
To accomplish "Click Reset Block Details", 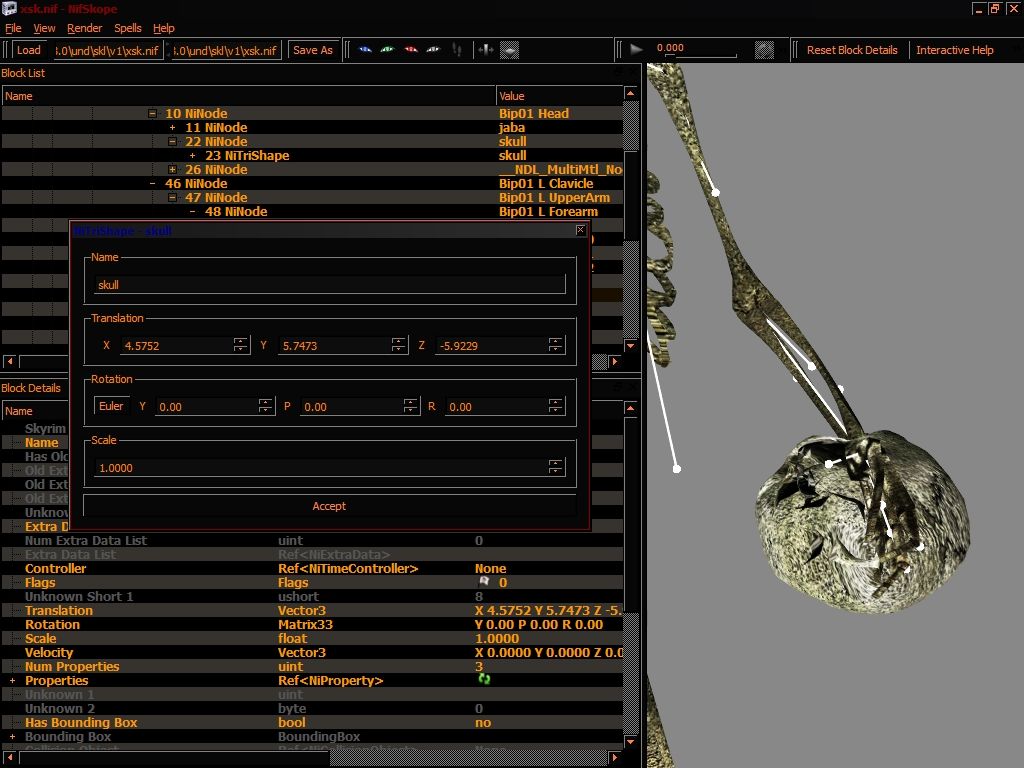I will (x=852, y=50).
